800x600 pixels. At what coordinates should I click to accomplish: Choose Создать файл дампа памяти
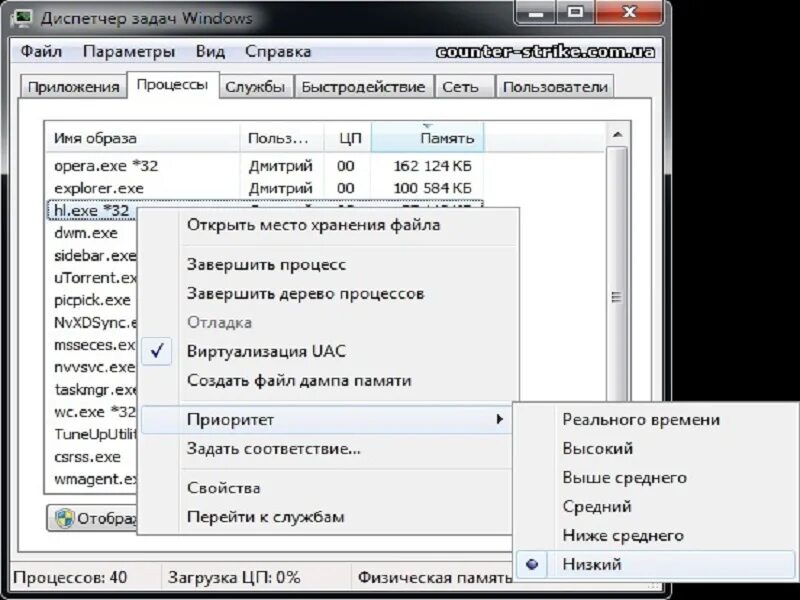[x=299, y=380]
